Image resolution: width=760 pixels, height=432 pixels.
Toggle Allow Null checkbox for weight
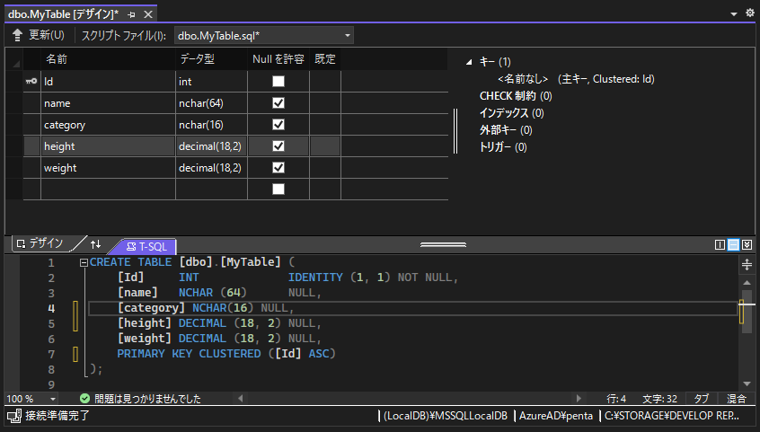[278, 168]
